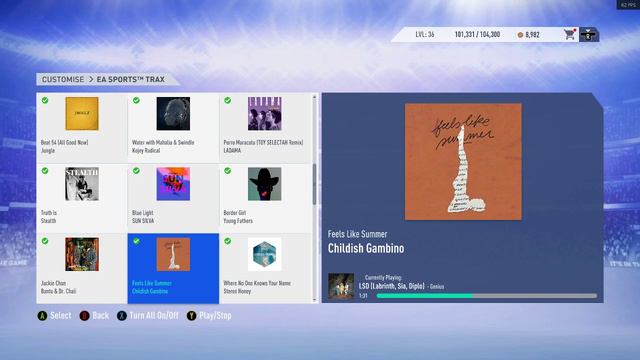Click the Select button label
The image size is (640, 360).
coord(60,316)
